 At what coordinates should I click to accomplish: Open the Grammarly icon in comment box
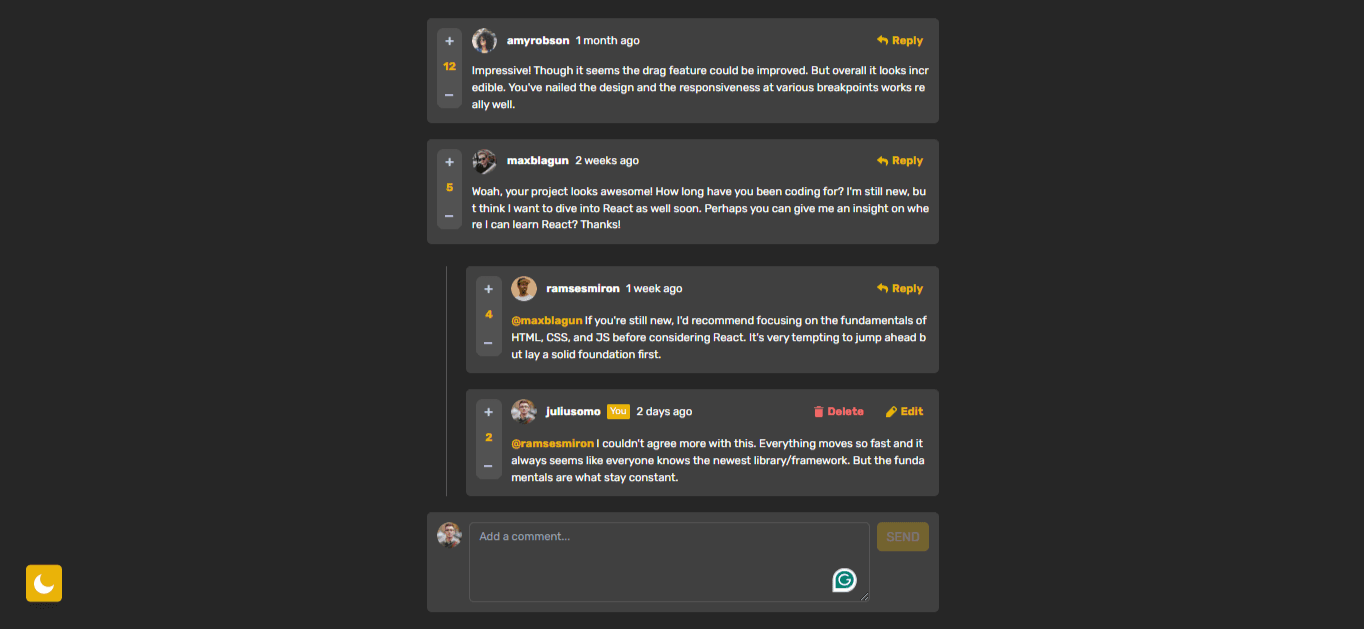coord(845,580)
